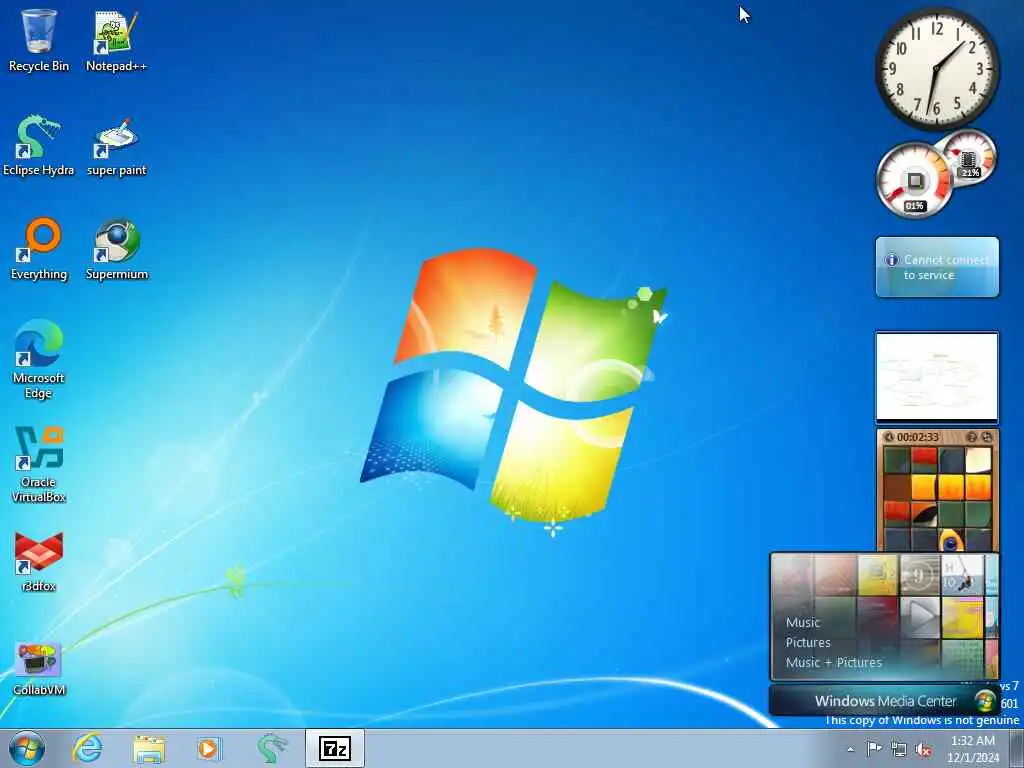
Task: Select the Supermium browser shortcut
Action: coord(116,249)
